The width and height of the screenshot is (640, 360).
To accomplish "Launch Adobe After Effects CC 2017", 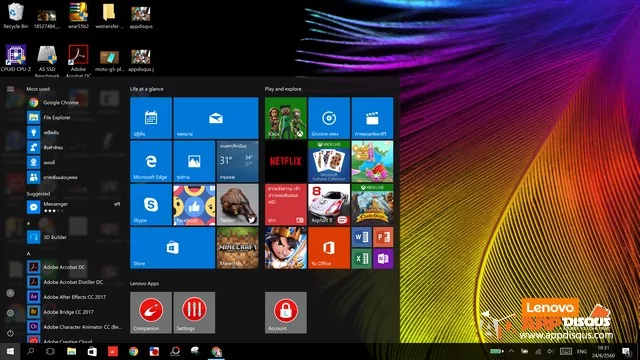I will (x=75, y=297).
